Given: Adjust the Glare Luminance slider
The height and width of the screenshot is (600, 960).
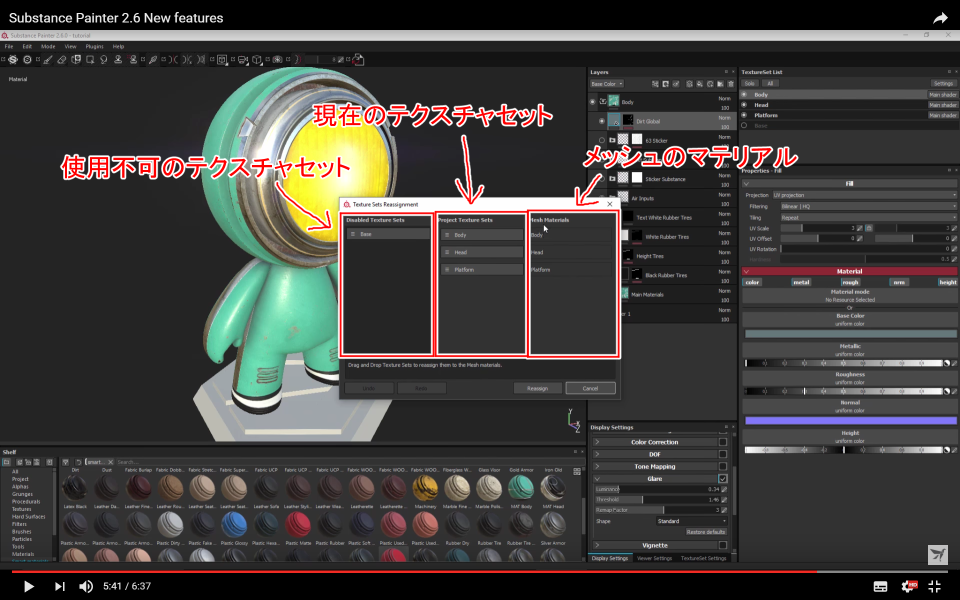Looking at the screenshot, I should click(x=657, y=489).
